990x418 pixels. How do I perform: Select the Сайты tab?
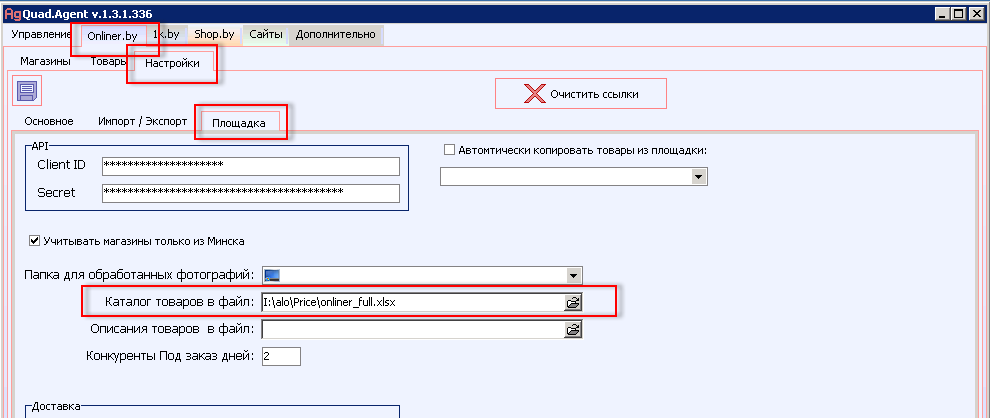tap(266, 35)
